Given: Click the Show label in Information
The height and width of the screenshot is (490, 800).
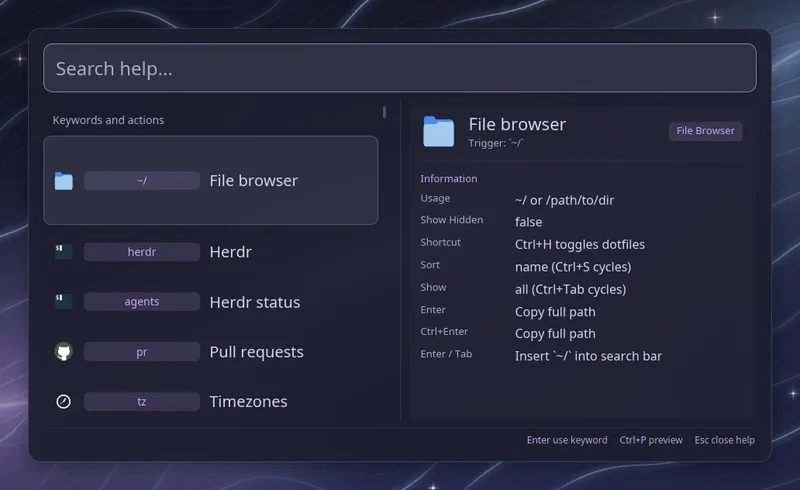Looking at the screenshot, I should (x=433, y=287).
